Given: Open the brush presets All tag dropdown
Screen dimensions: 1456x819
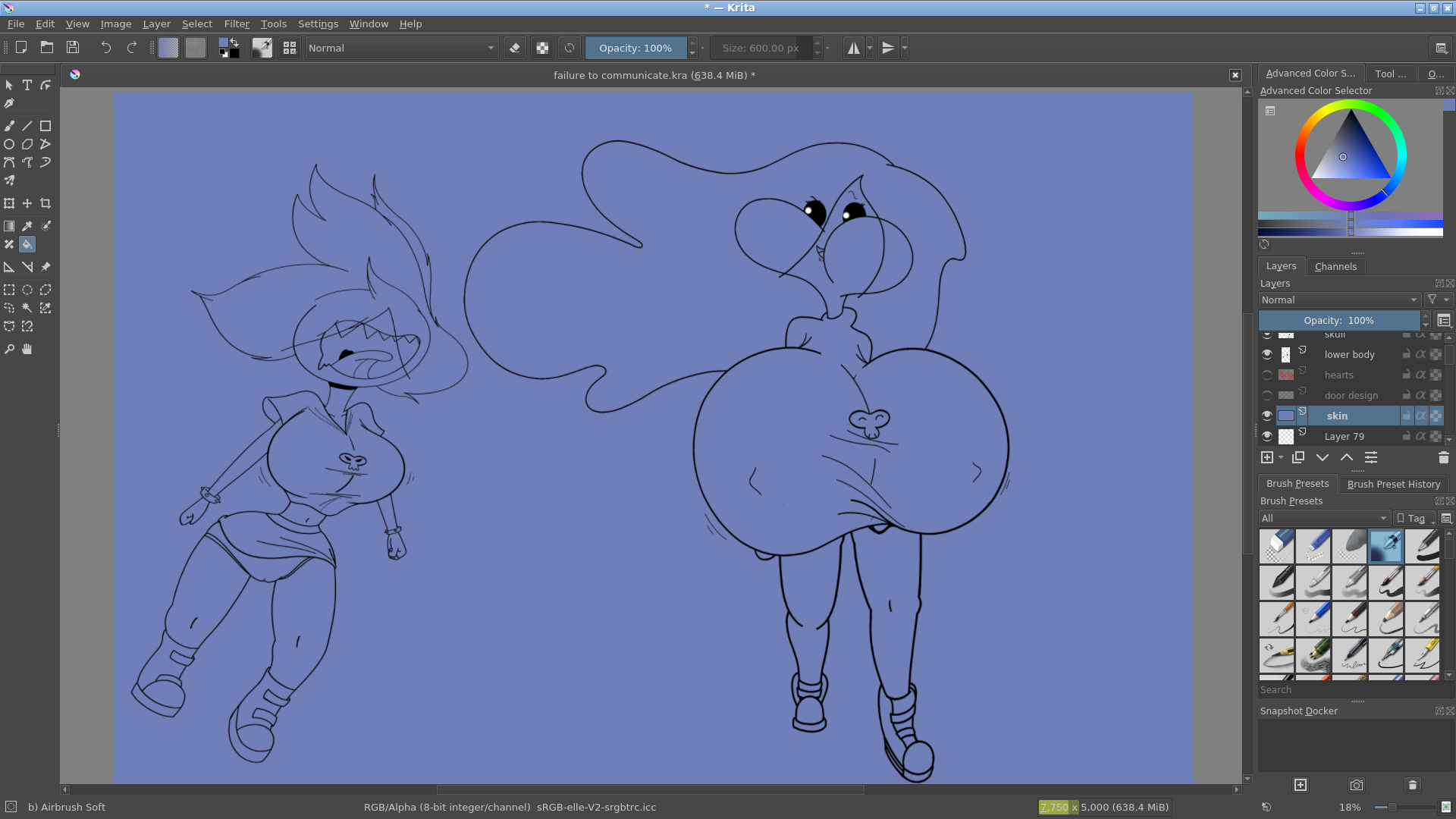Looking at the screenshot, I should tap(1323, 518).
